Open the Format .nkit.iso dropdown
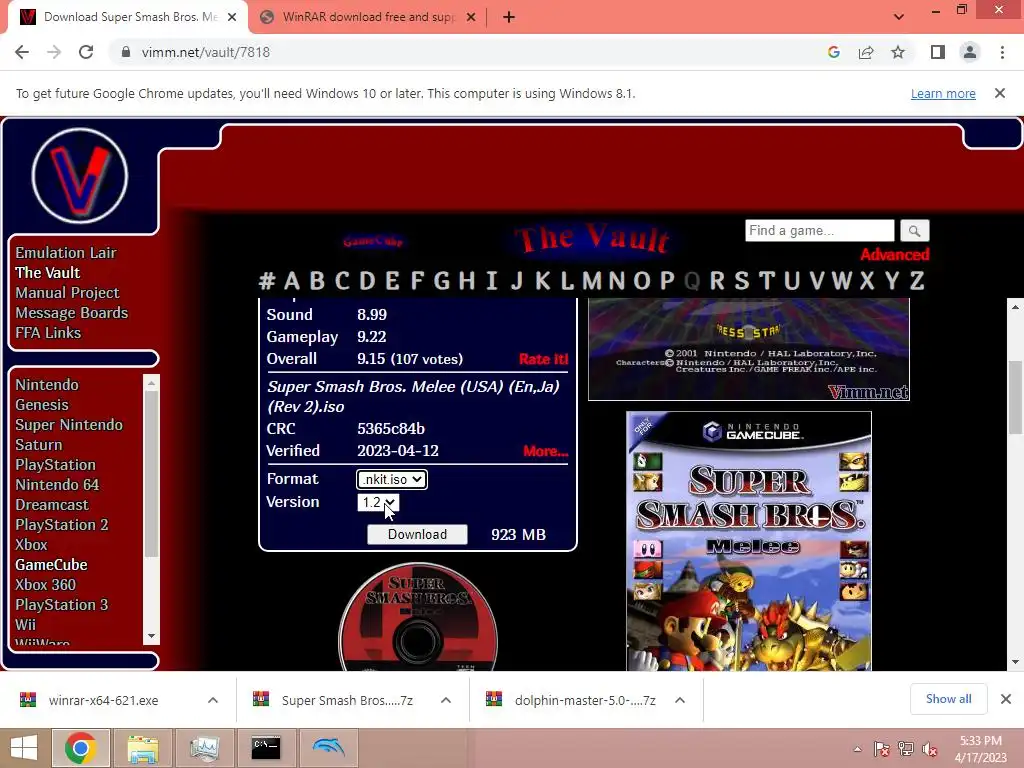1024x768 pixels. pyautogui.click(x=391, y=479)
